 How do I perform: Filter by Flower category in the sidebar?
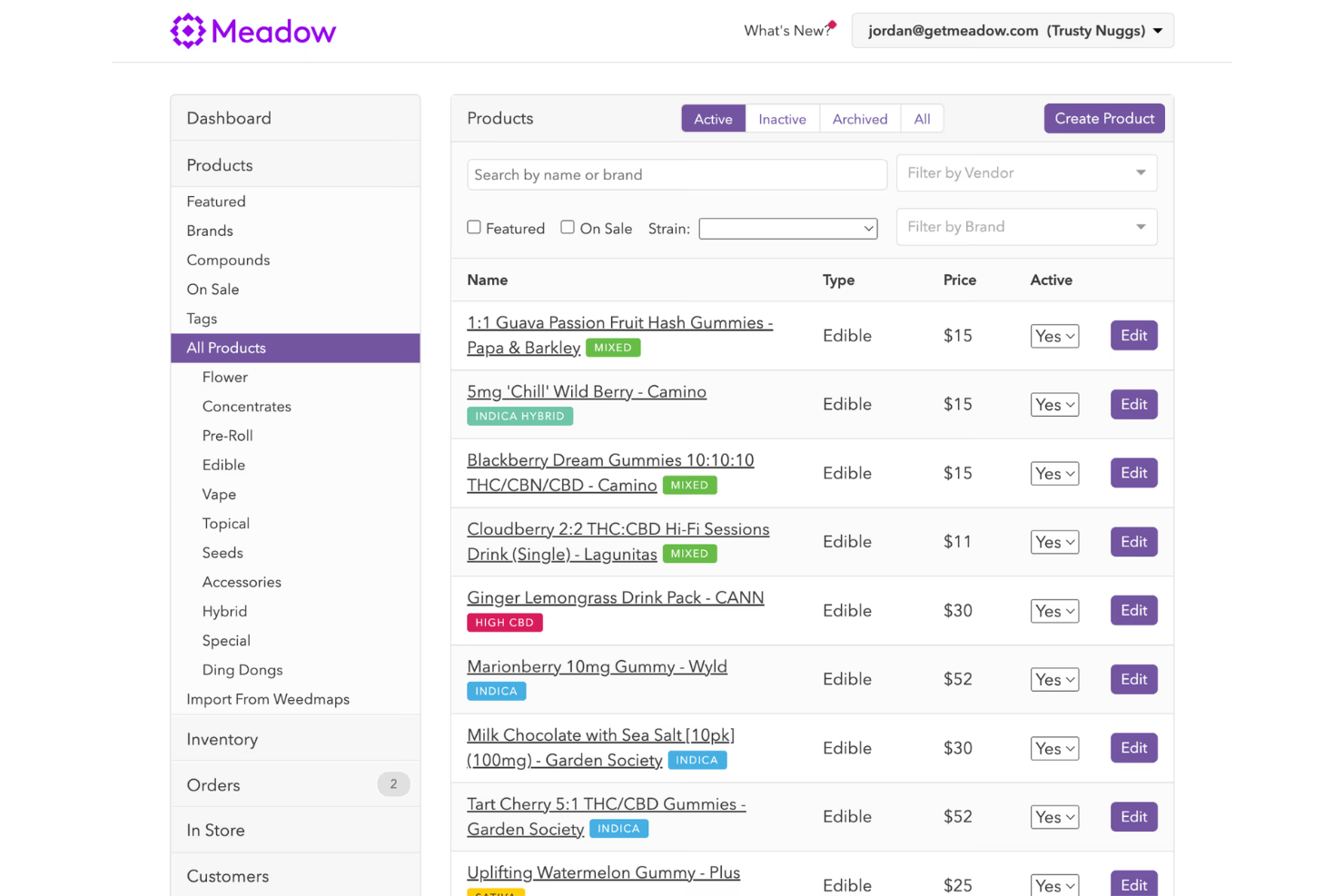pyautogui.click(x=224, y=377)
